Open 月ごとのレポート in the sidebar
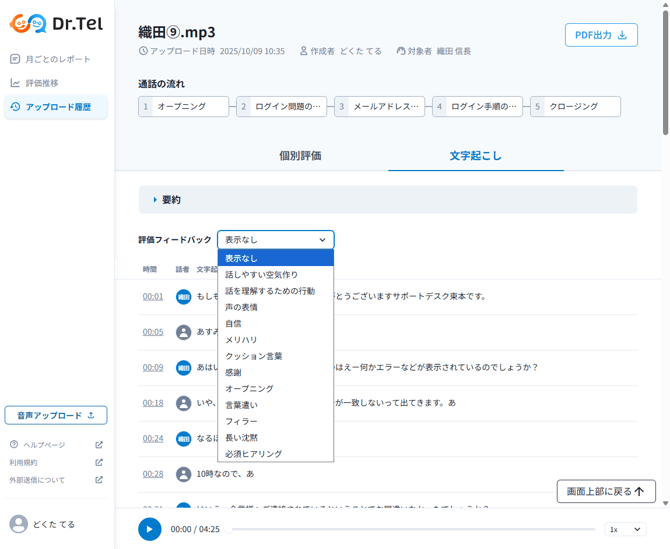 pyautogui.click(x=56, y=59)
